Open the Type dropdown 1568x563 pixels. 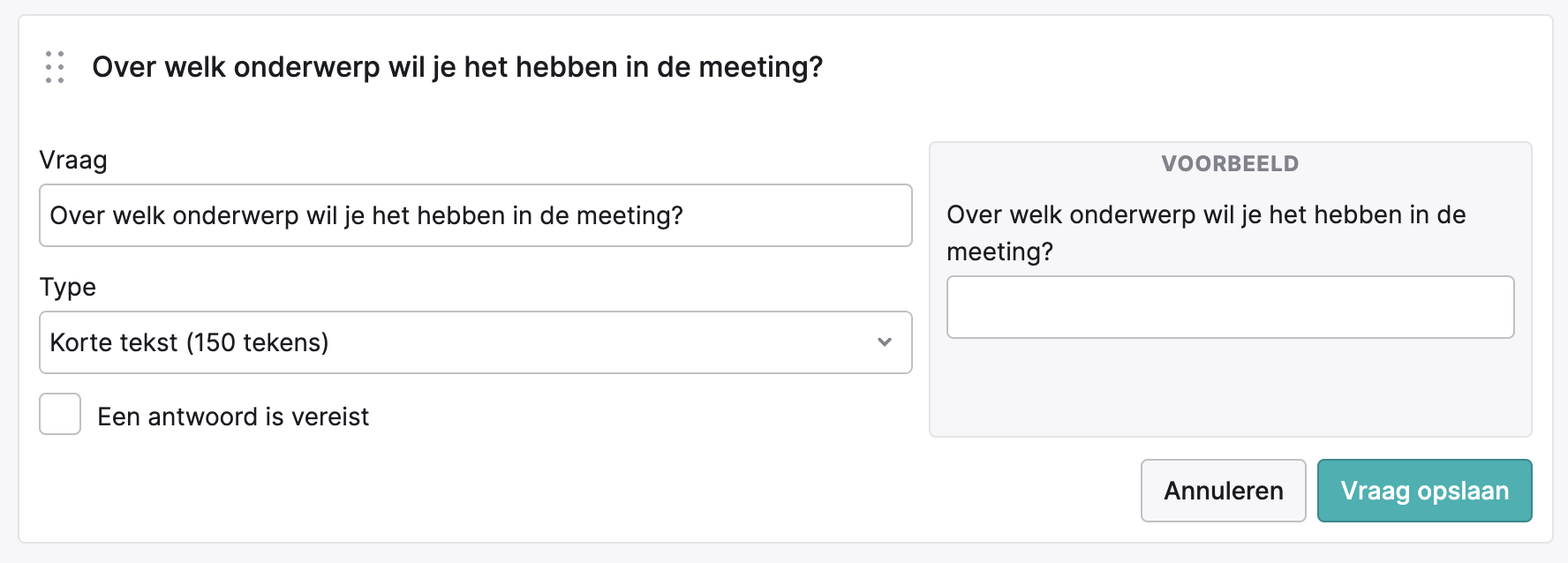tap(476, 342)
